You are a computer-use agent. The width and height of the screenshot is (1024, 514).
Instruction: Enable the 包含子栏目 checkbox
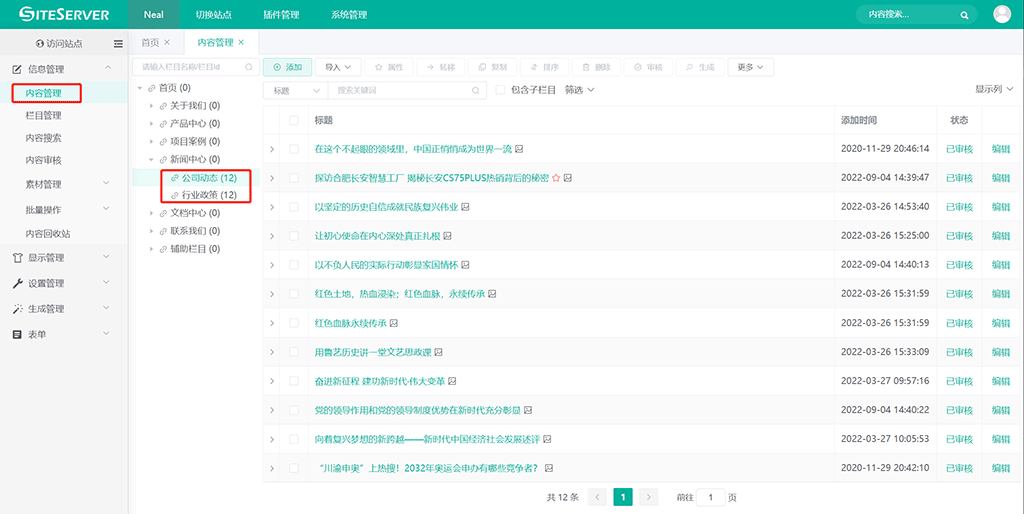[500, 90]
